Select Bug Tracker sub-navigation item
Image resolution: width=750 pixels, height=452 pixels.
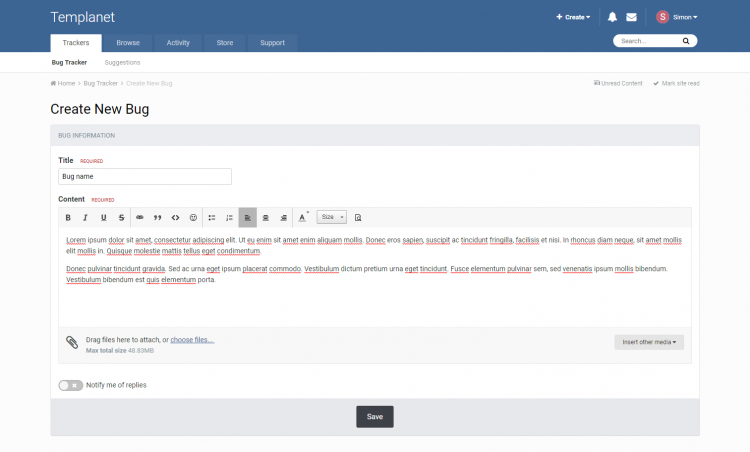[x=69, y=62]
